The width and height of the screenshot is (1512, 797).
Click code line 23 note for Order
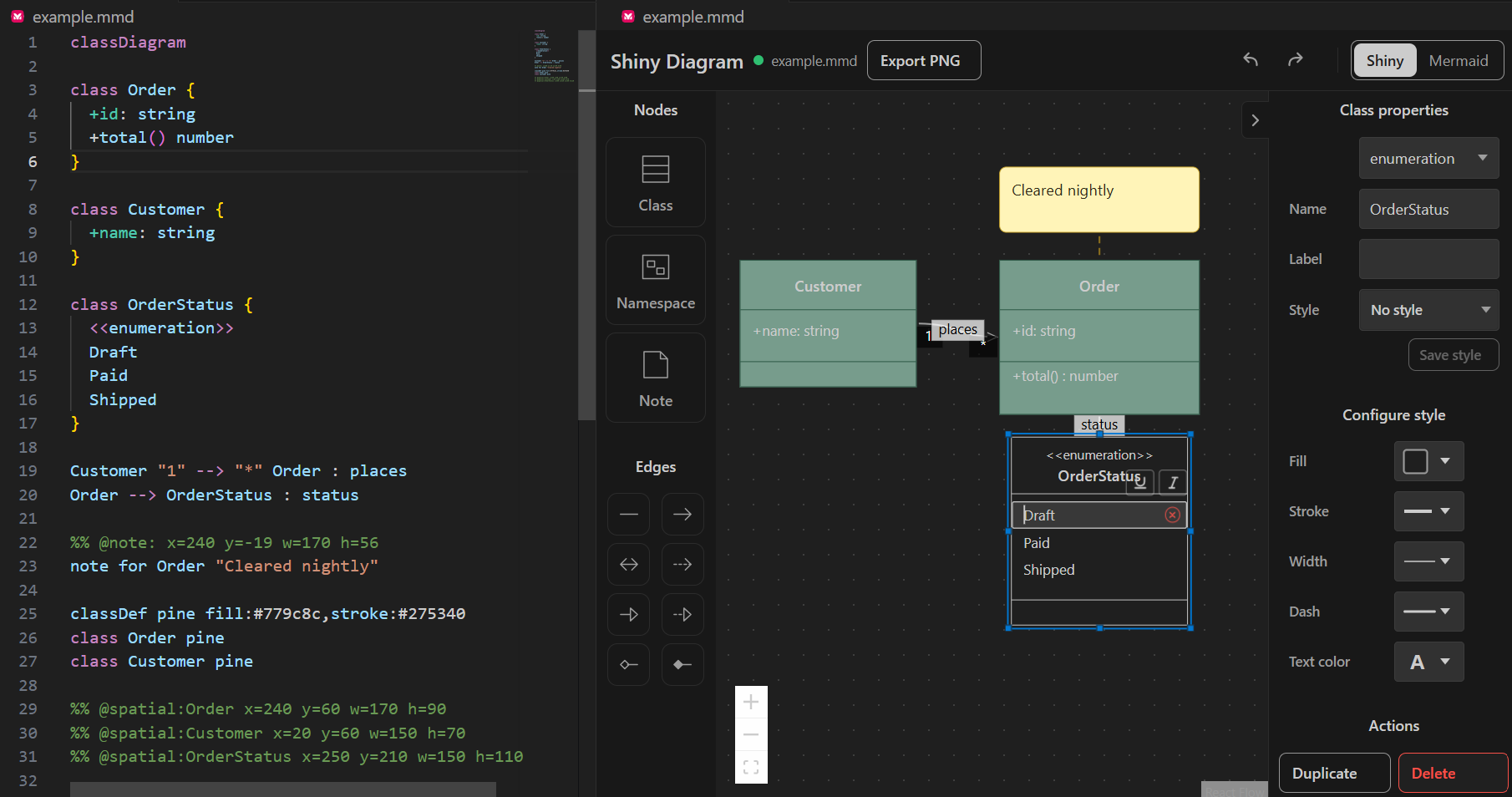[x=224, y=566]
